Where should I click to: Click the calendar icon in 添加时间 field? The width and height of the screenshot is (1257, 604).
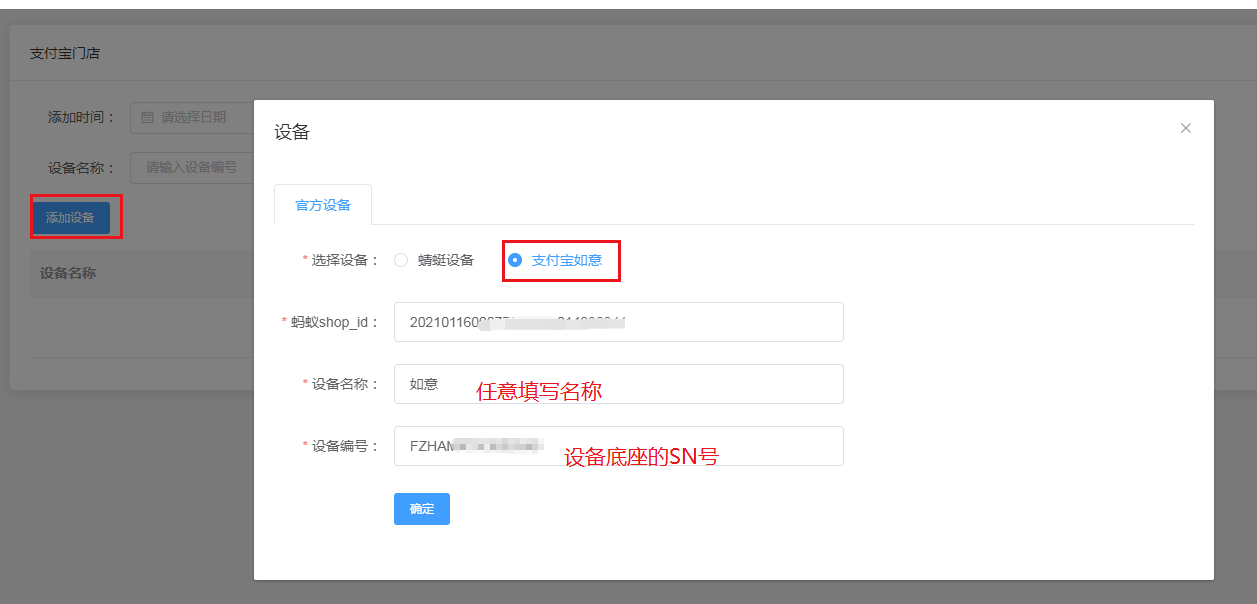pyautogui.click(x=147, y=117)
